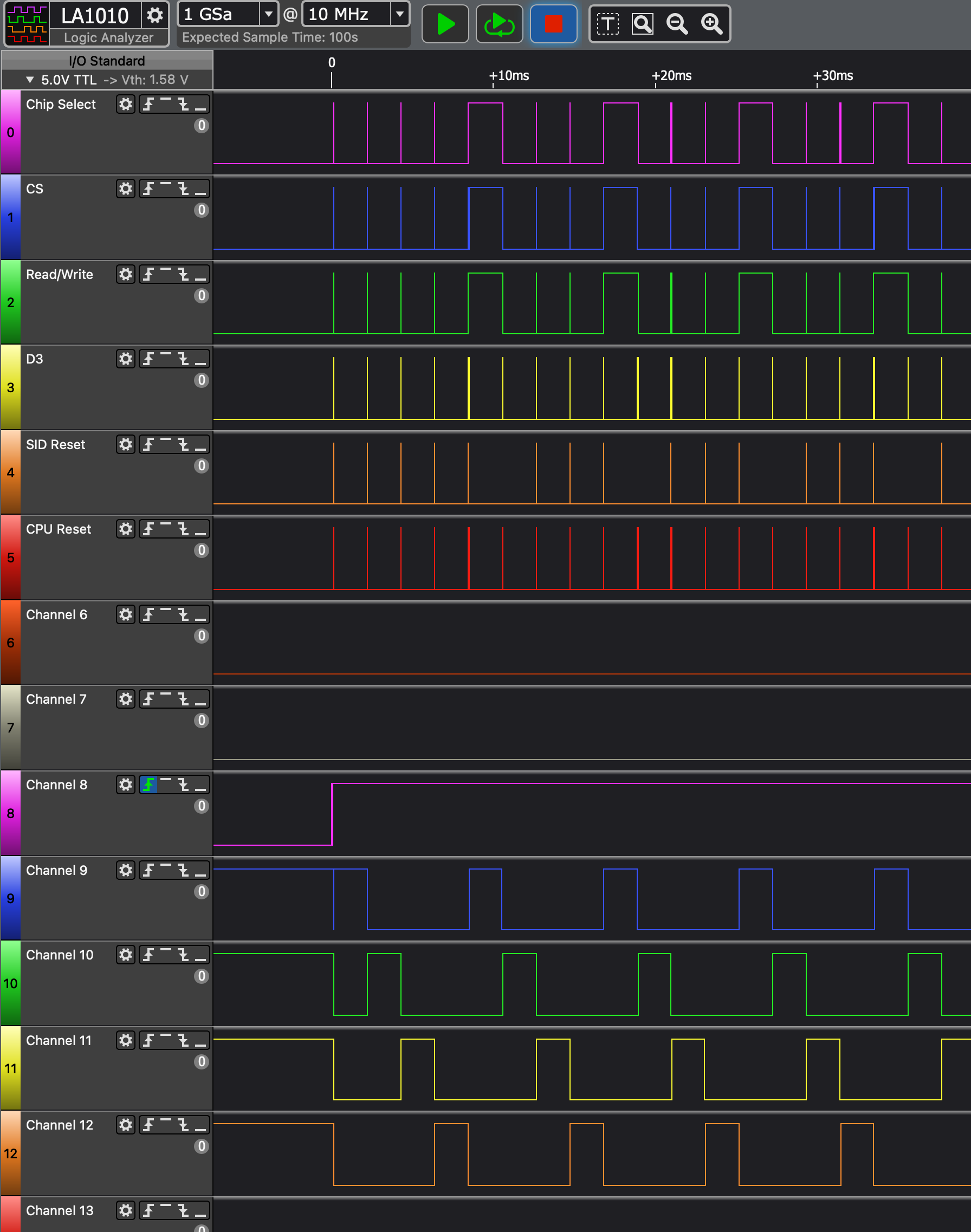This screenshot has width=971, height=1232.
Task: Click the edge counter badge on CS
Action: [x=201, y=210]
